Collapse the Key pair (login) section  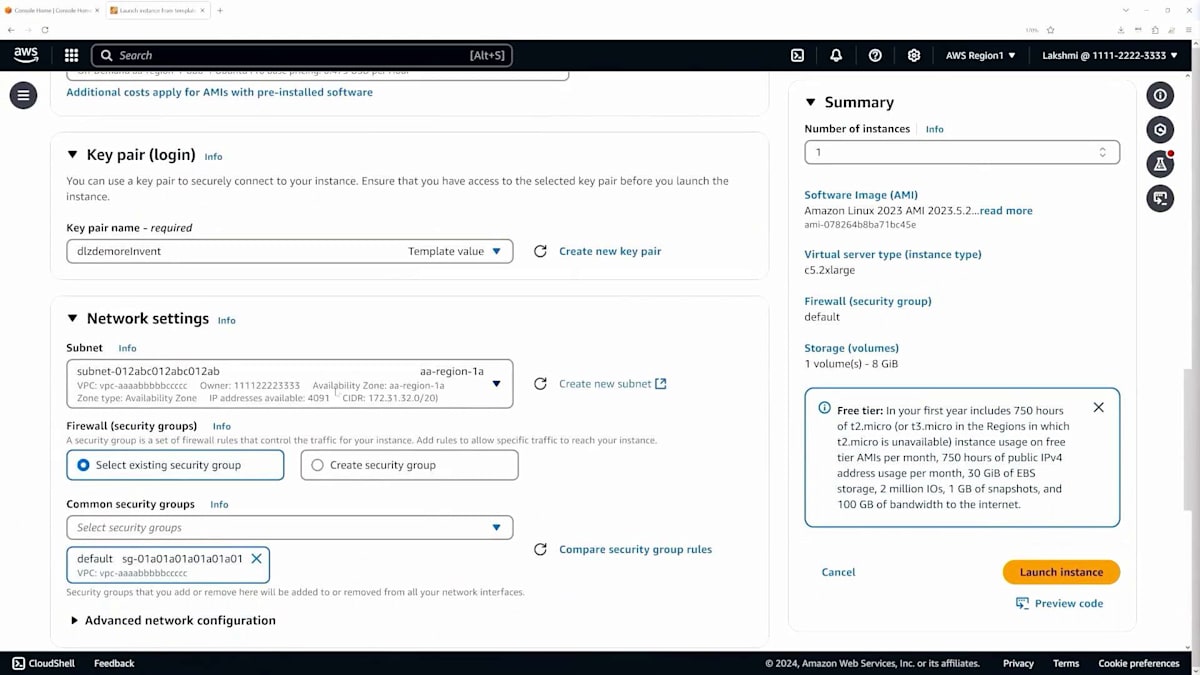click(72, 155)
